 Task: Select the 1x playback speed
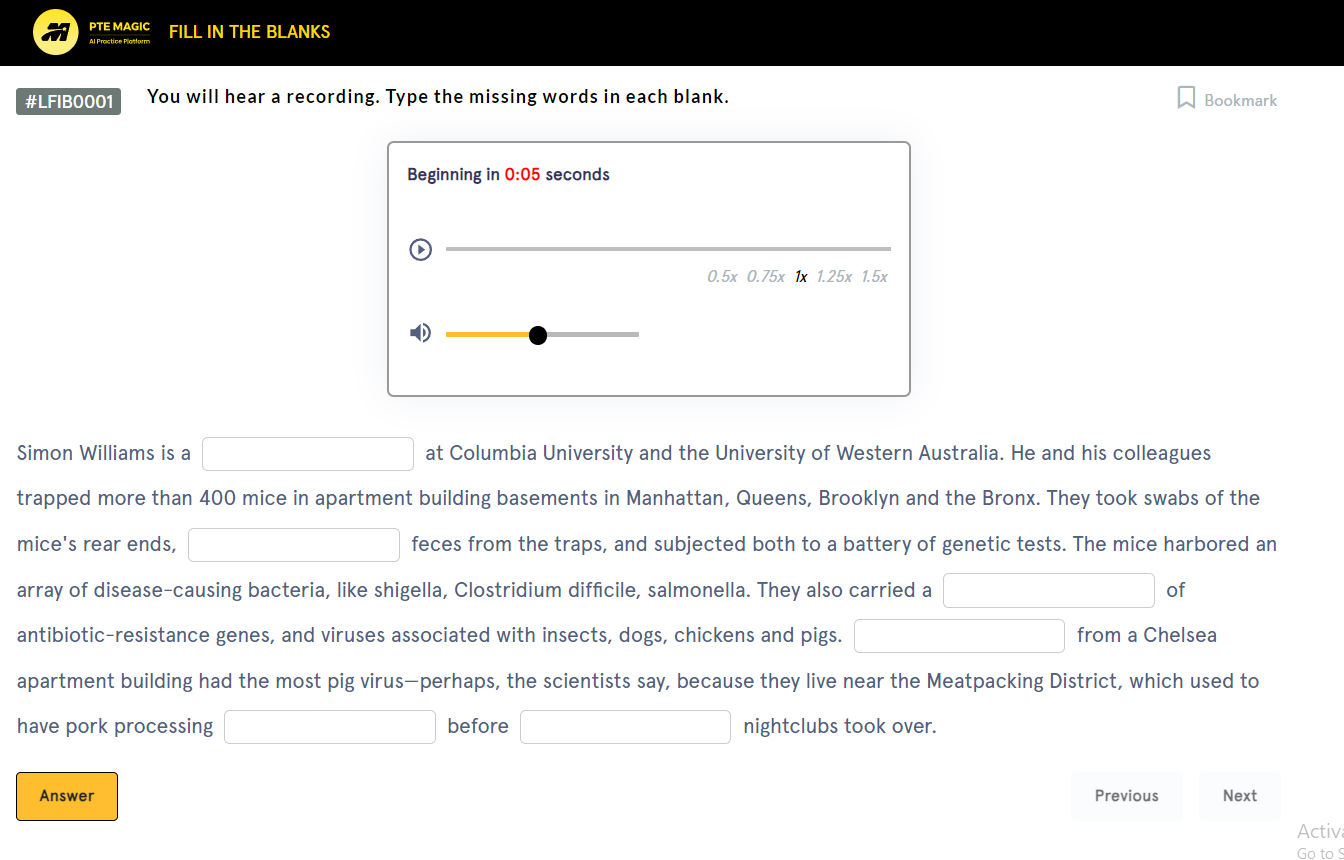pos(801,277)
